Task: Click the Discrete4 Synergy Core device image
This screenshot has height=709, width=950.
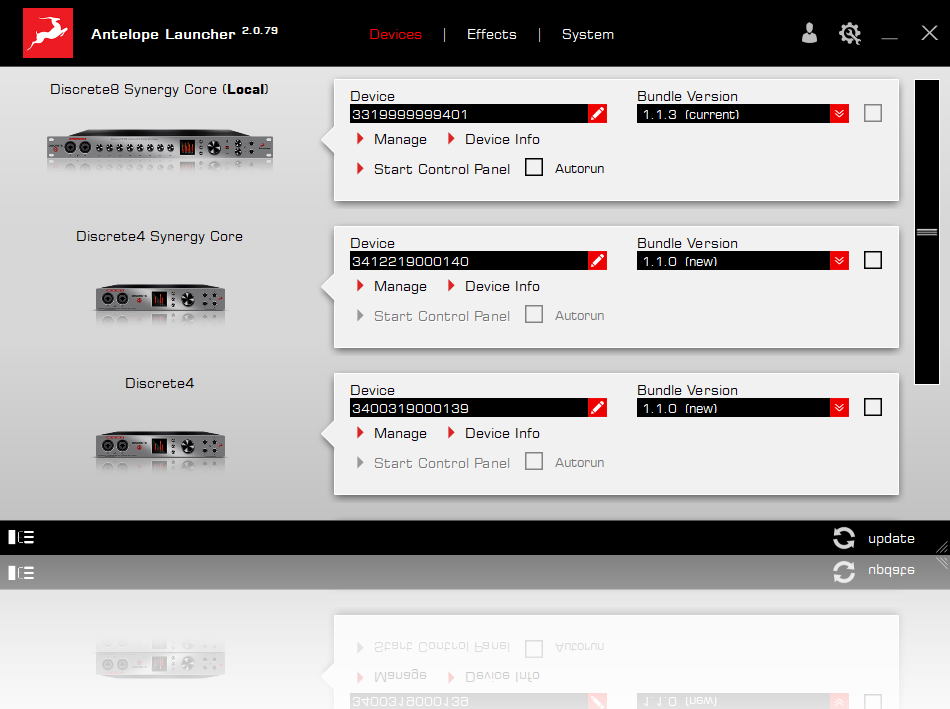Action: point(160,297)
